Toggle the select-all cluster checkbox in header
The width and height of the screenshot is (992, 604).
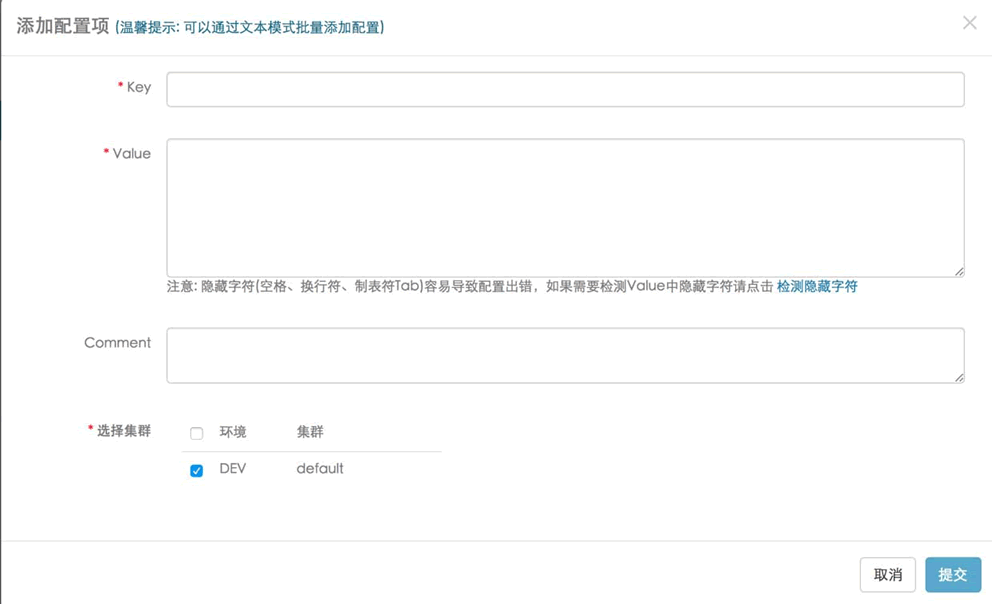[x=197, y=433]
